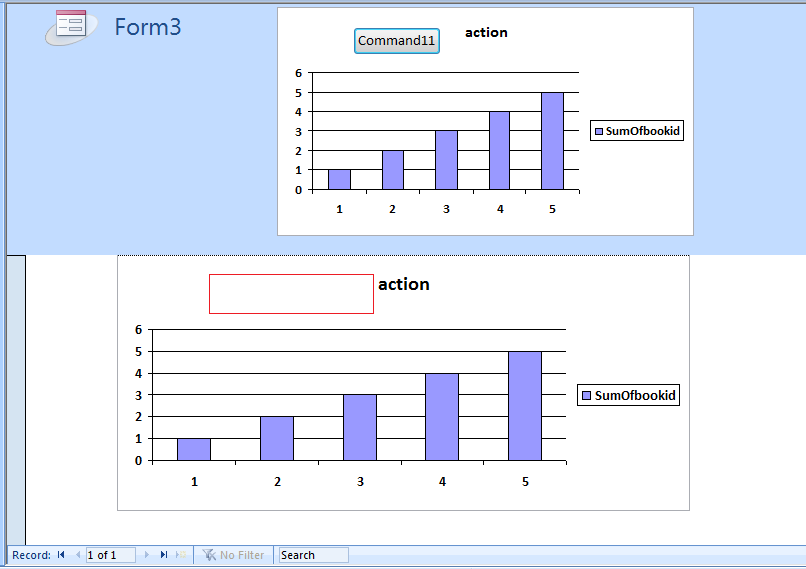Viewport: 806px width, 569px height.
Task: Toggle the No Filter indicator
Action: click(234, 555)
